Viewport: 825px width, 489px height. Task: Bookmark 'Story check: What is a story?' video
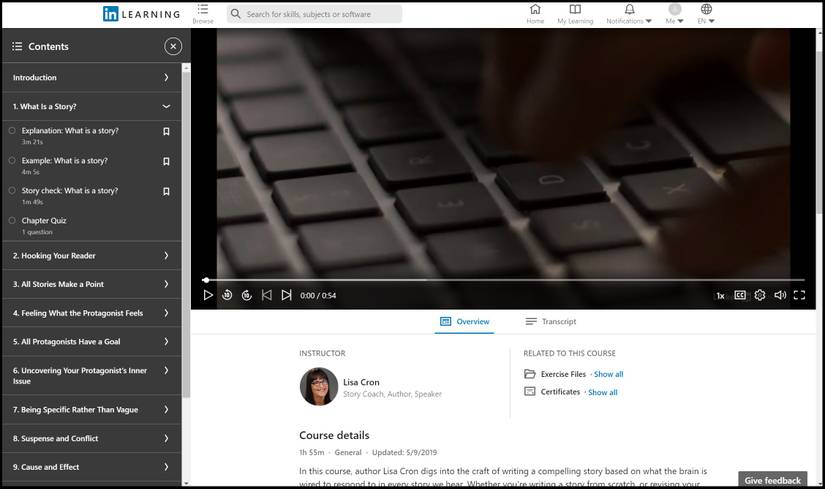(166, 191)
